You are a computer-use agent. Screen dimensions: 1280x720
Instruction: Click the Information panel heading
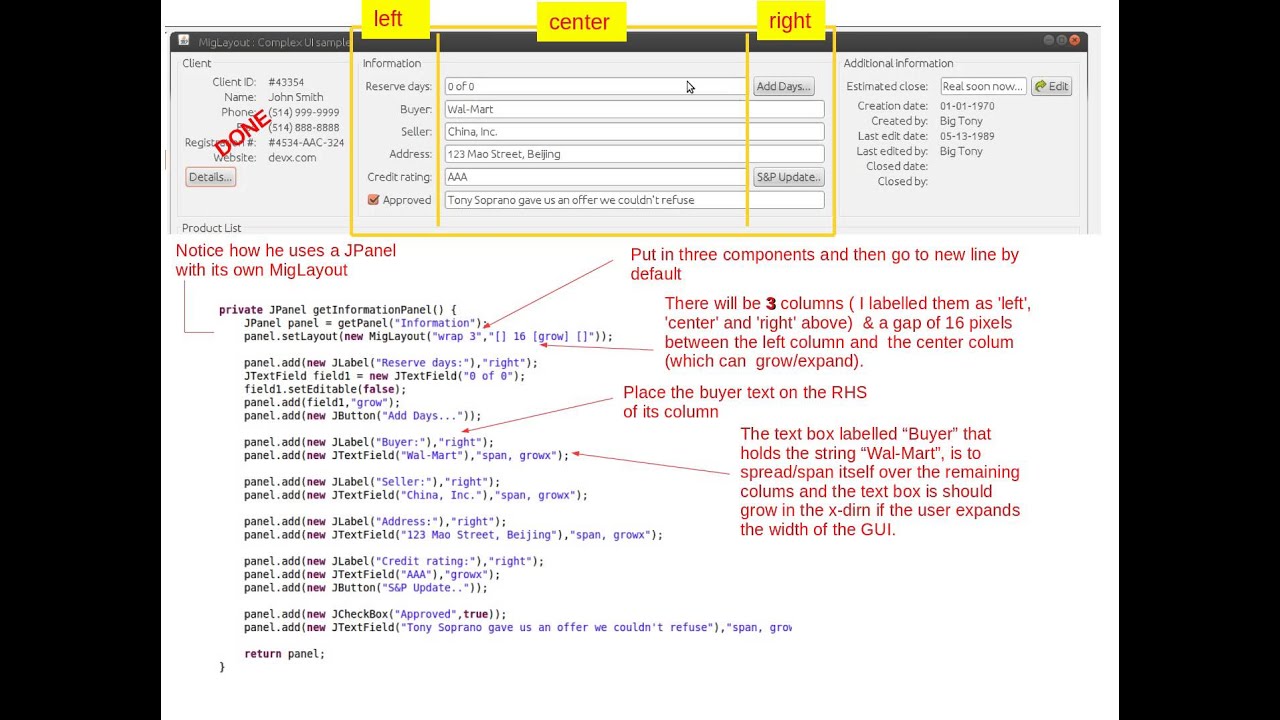coord(392,63)
